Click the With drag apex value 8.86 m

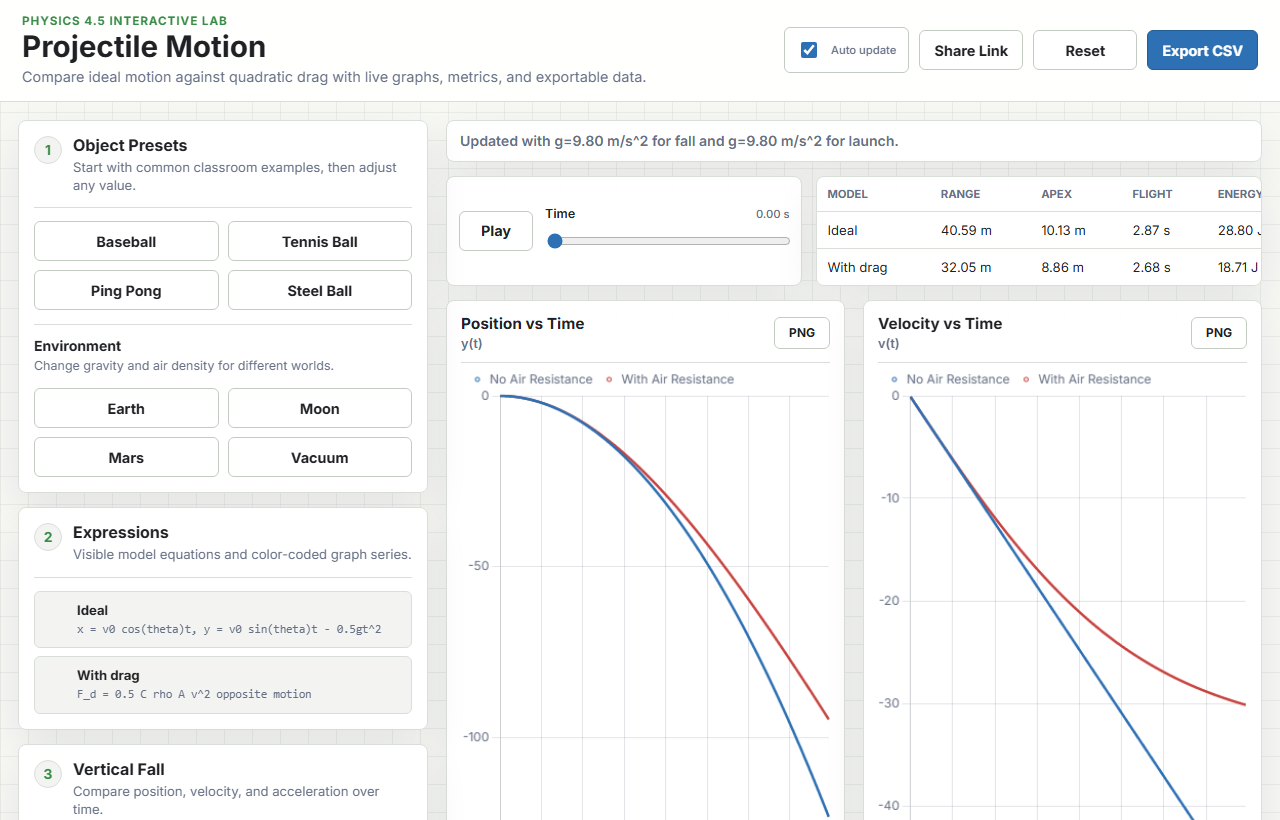point(1060,267)
